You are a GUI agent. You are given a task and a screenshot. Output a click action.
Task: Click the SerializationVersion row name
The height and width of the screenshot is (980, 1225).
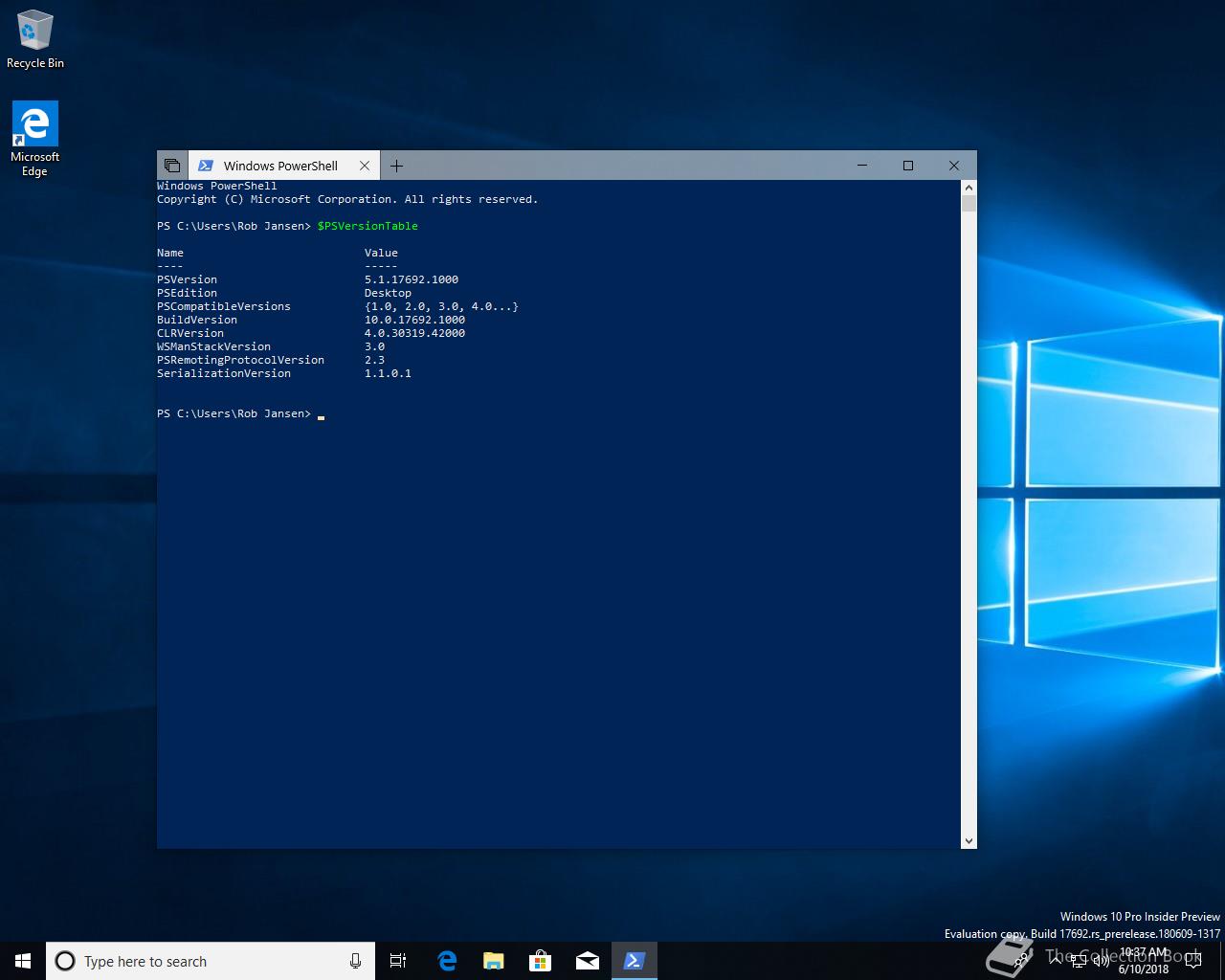click(224, 373)
